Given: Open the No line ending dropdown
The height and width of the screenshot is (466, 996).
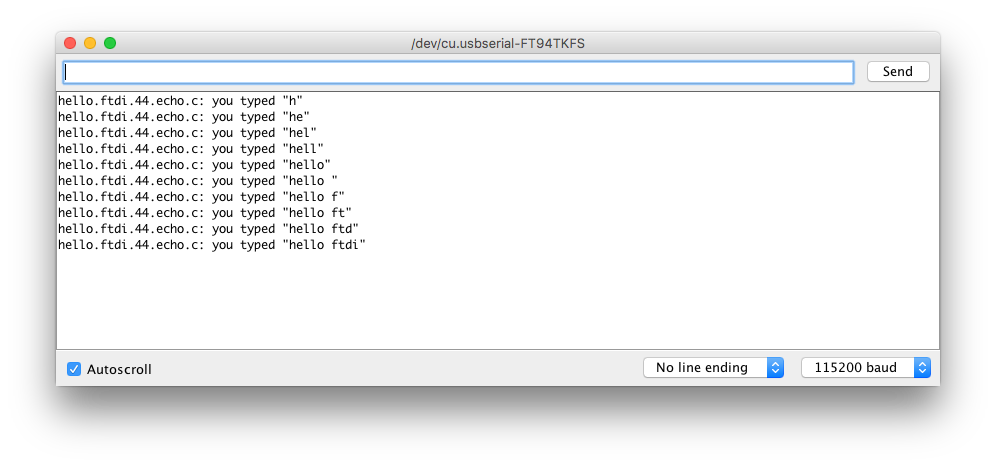Looking at the screenshot, I should tap(713, 368).
